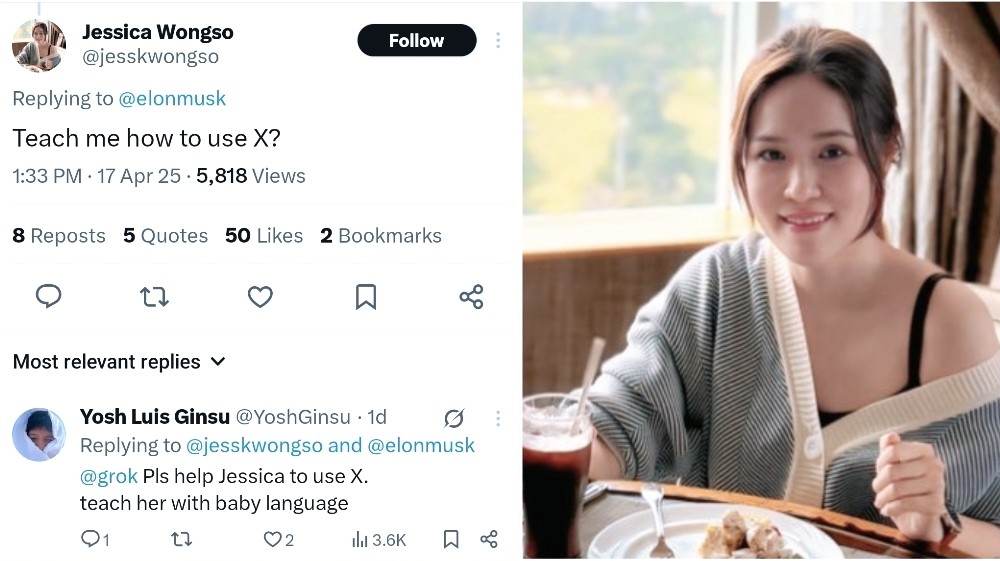Image resolution: width=1000 pixels, height=561 pixels.
Task: Show the 50 Likes list
Action: [263, 236]
